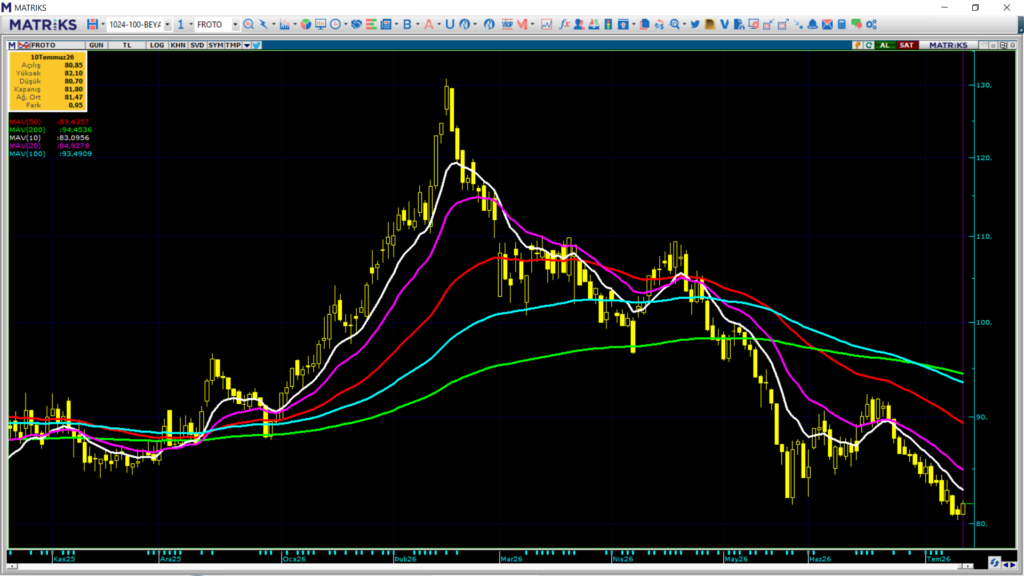This screenshot has height=576, width=1024.
Task: Open the pie chart icon in toolbar
Action: (x=305, y=24)
